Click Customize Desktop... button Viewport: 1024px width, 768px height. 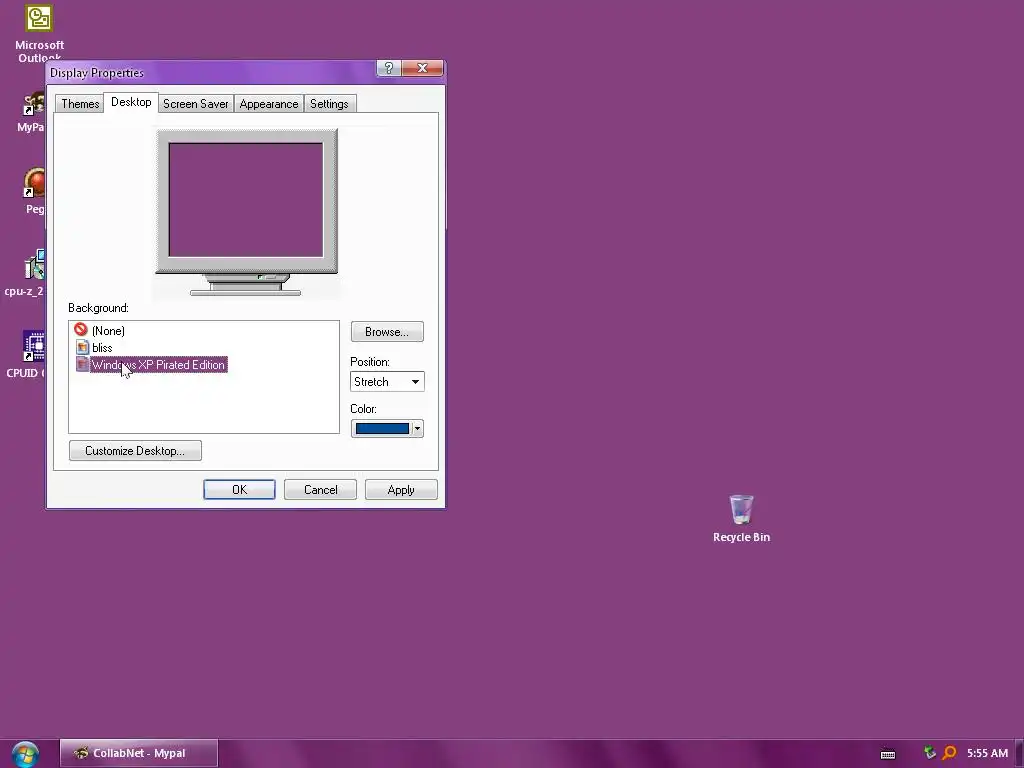coord(135,451)
